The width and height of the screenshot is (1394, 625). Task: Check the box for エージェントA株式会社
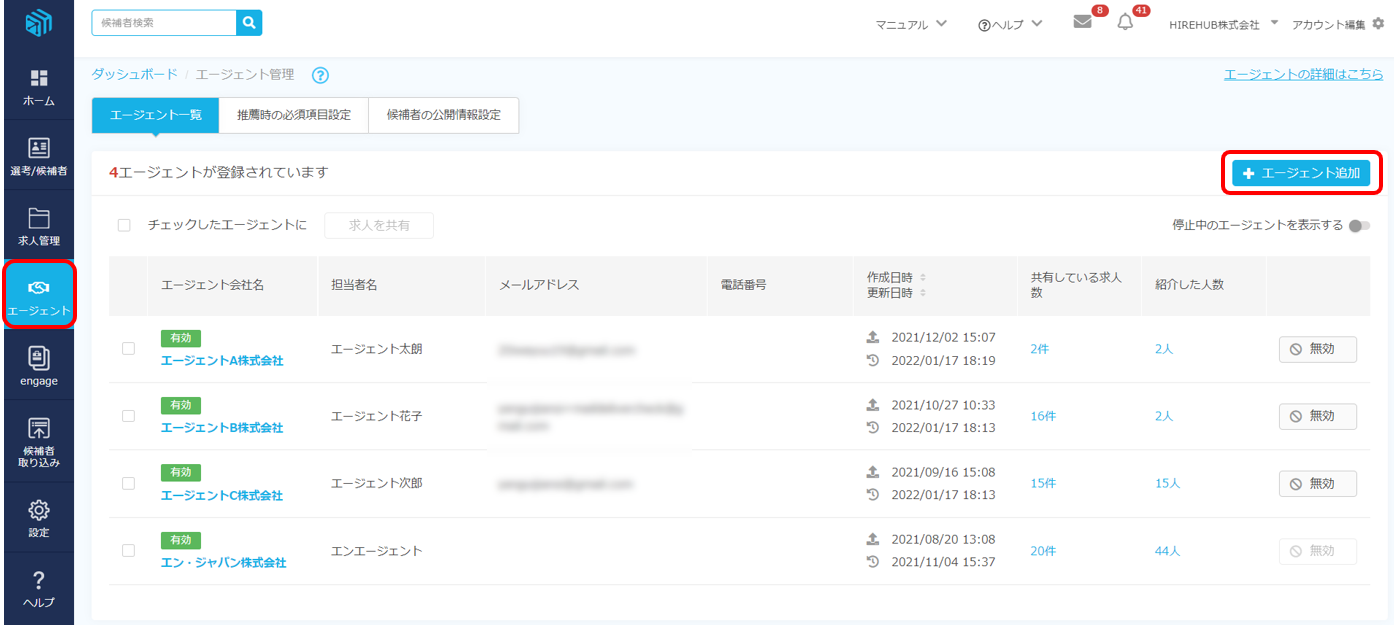(128, 349)
